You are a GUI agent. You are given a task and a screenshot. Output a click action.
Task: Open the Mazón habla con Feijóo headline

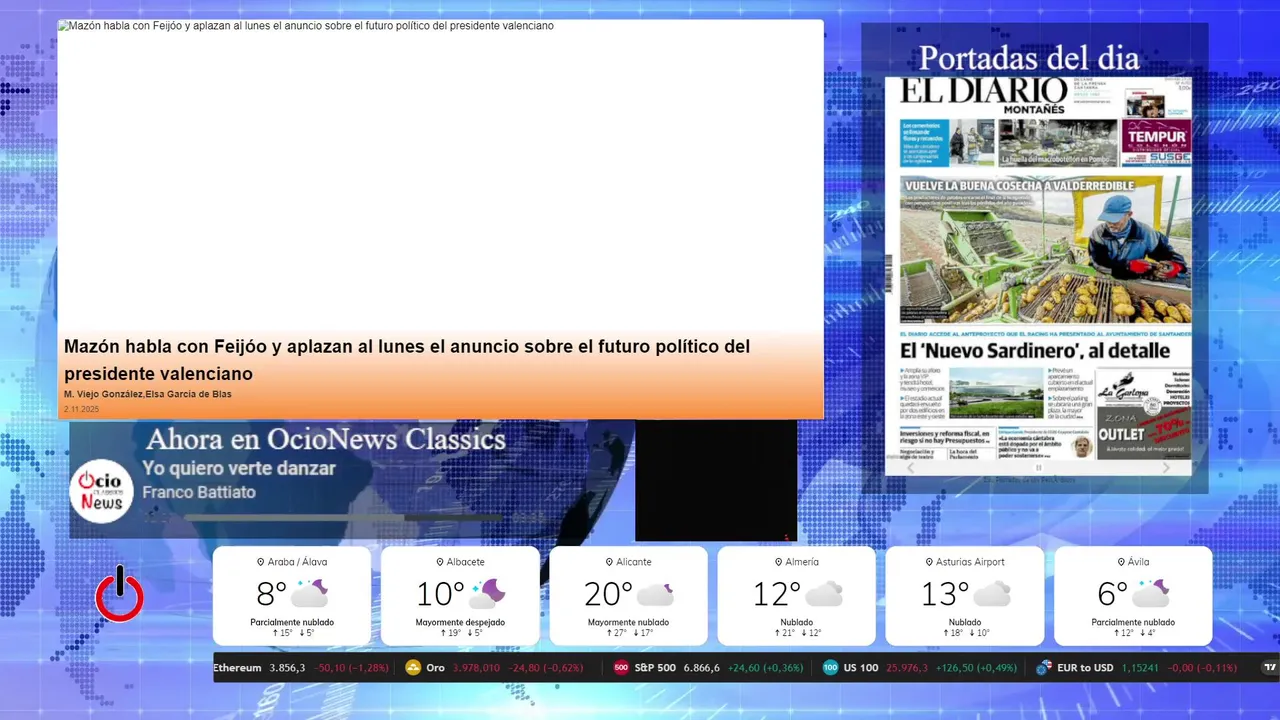407,360
